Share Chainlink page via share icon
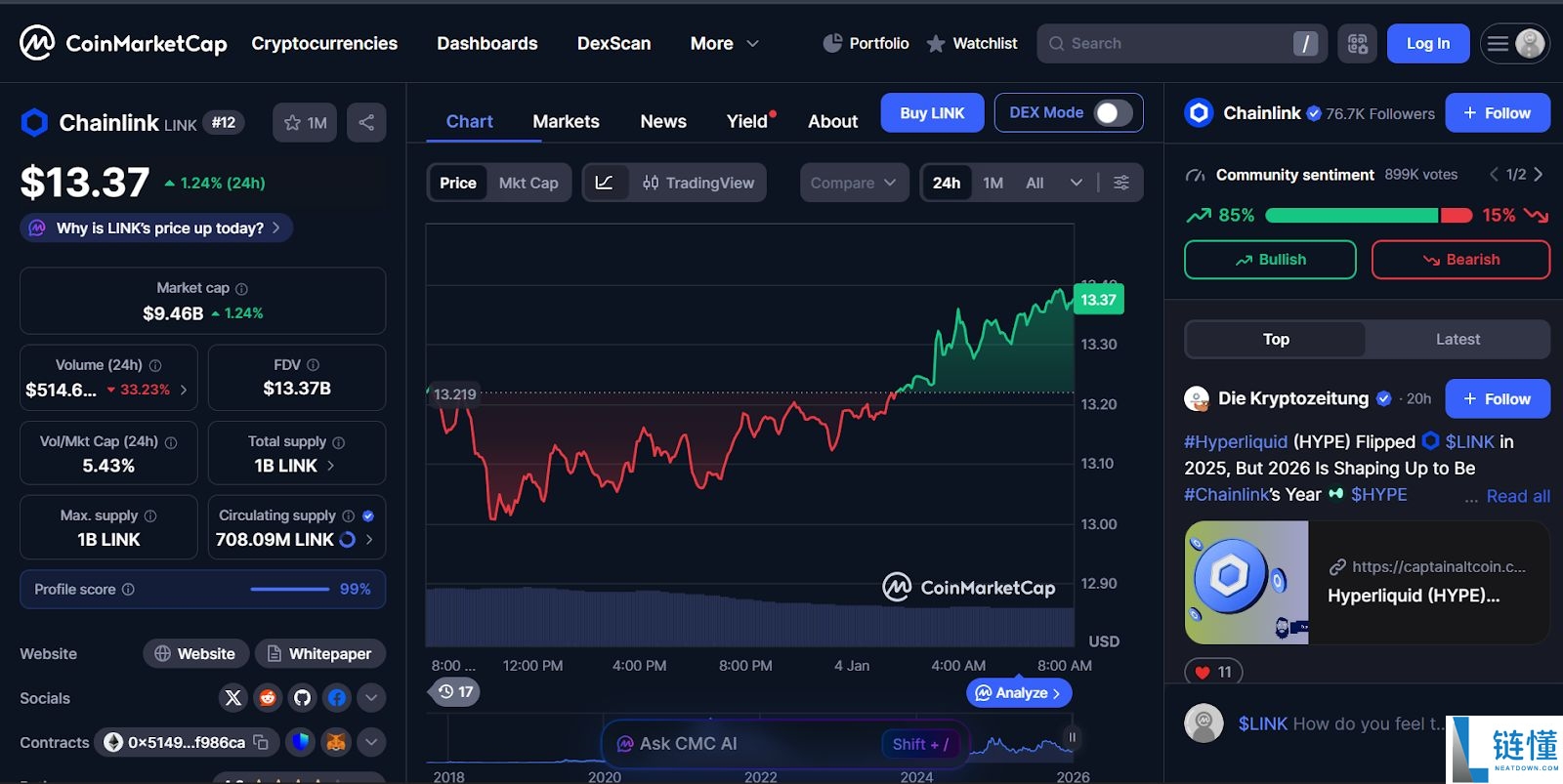 pyautogui.click(x=366, y=122)
